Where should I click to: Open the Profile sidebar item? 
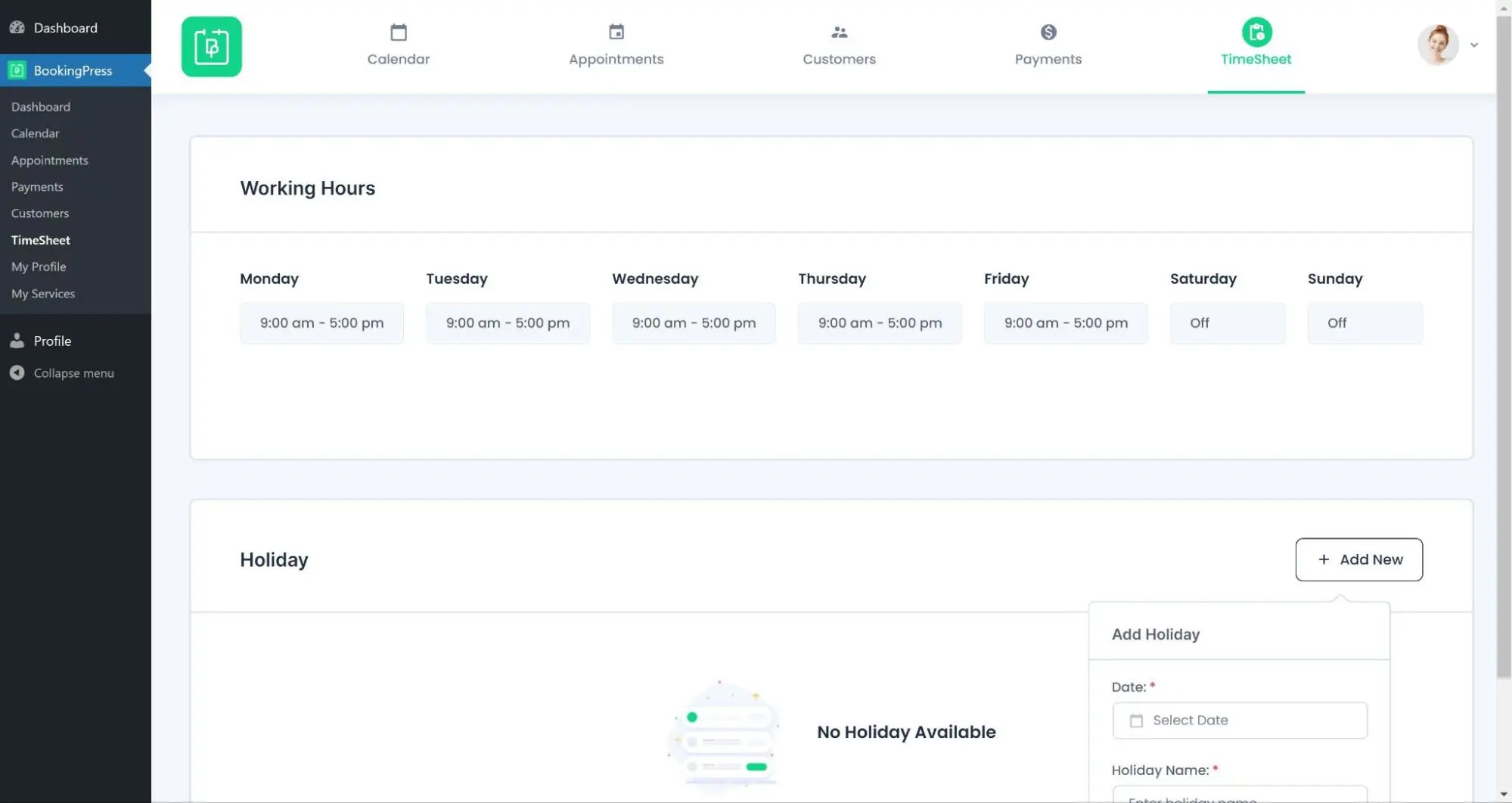point(76,341)
